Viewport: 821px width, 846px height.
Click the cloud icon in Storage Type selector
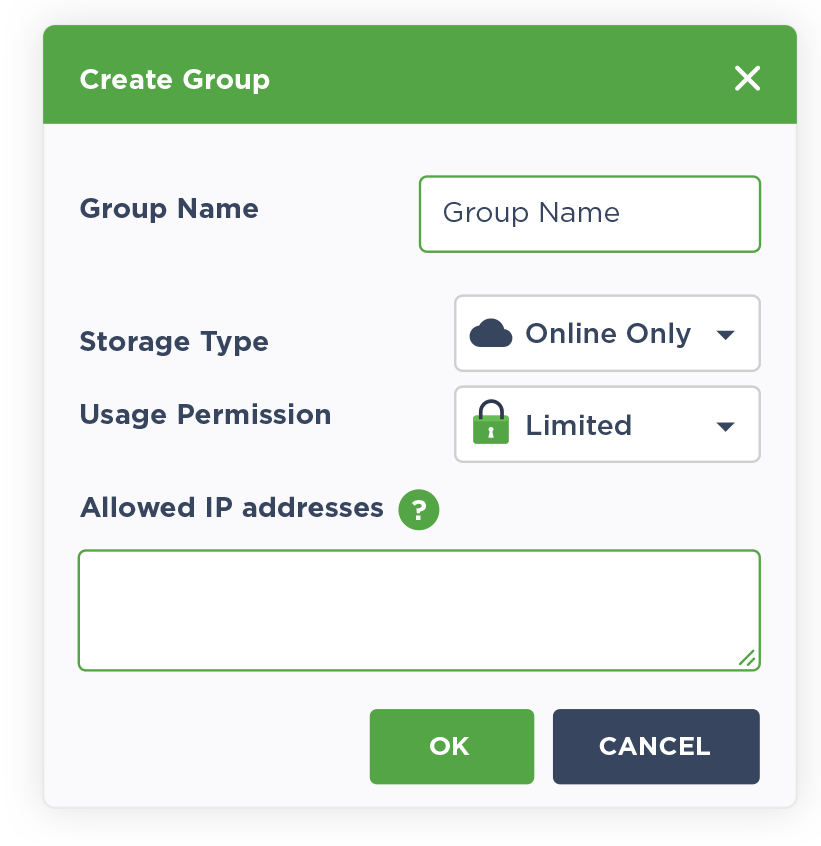coord(489,332)
